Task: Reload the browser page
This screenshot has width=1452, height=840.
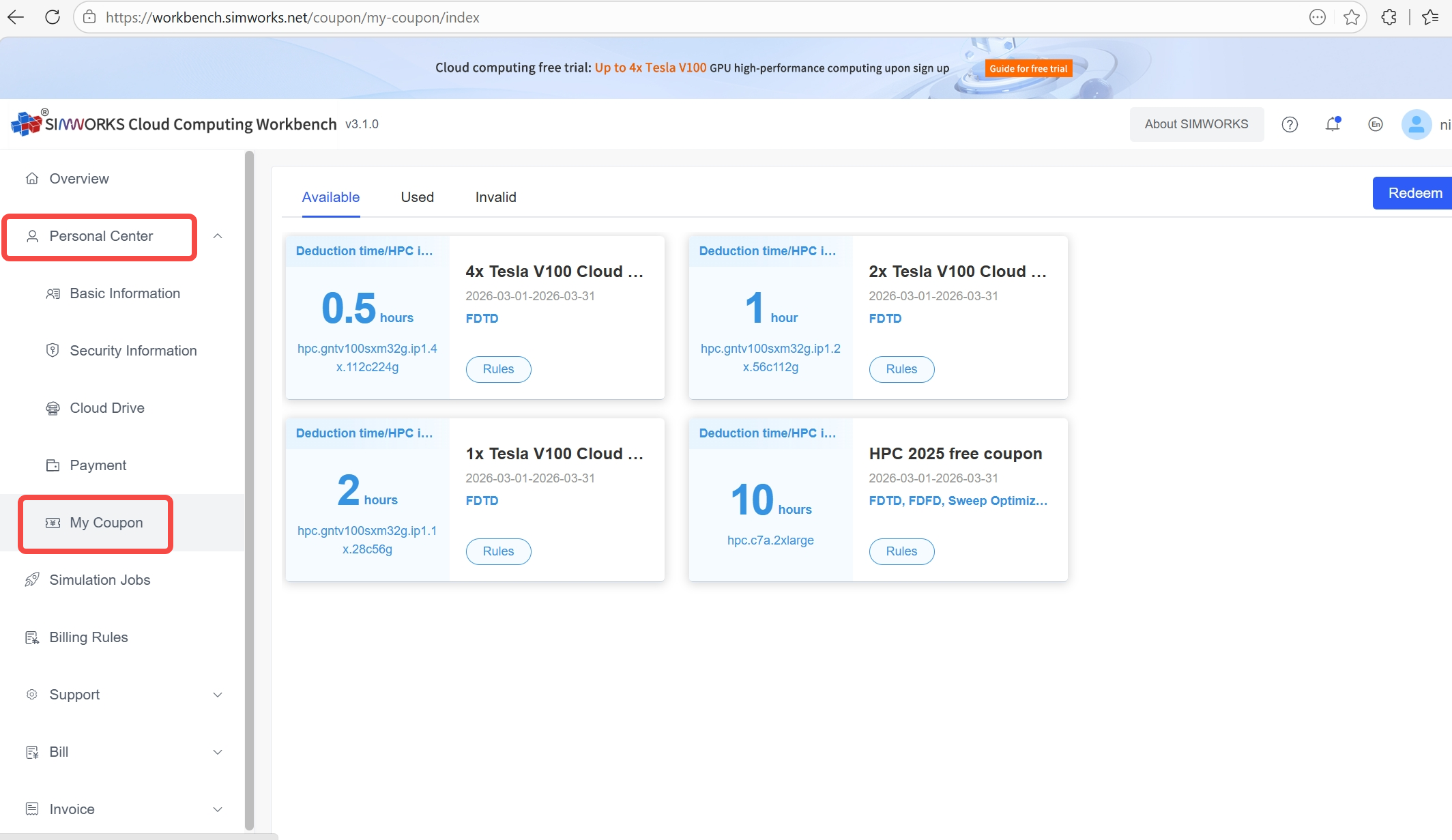Action: [53, 17]
